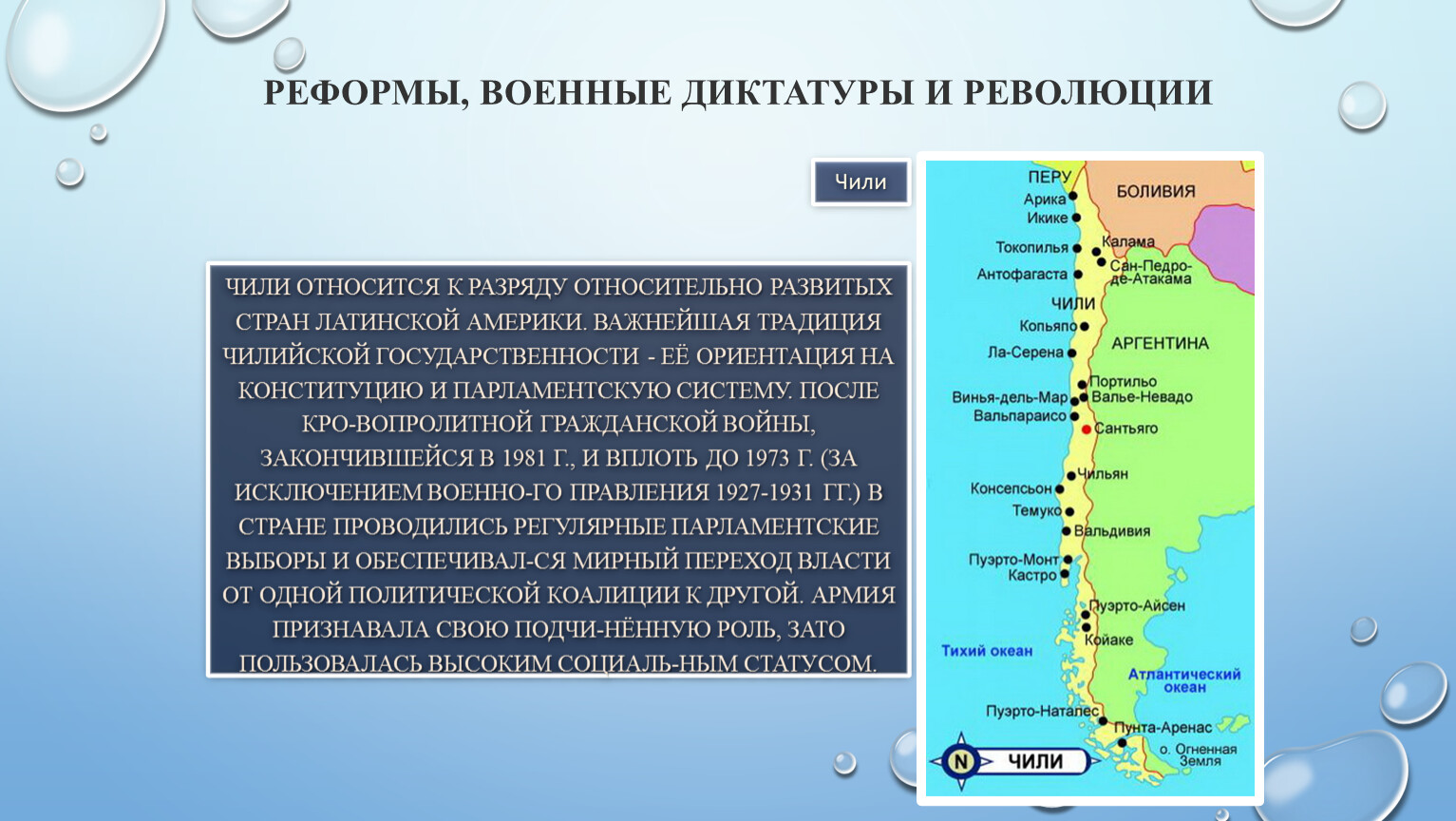Viewport: 1456px width, 821px height.
Task: Click the Антофагаста city marker dot
Action: click(x=1078, y=275)
